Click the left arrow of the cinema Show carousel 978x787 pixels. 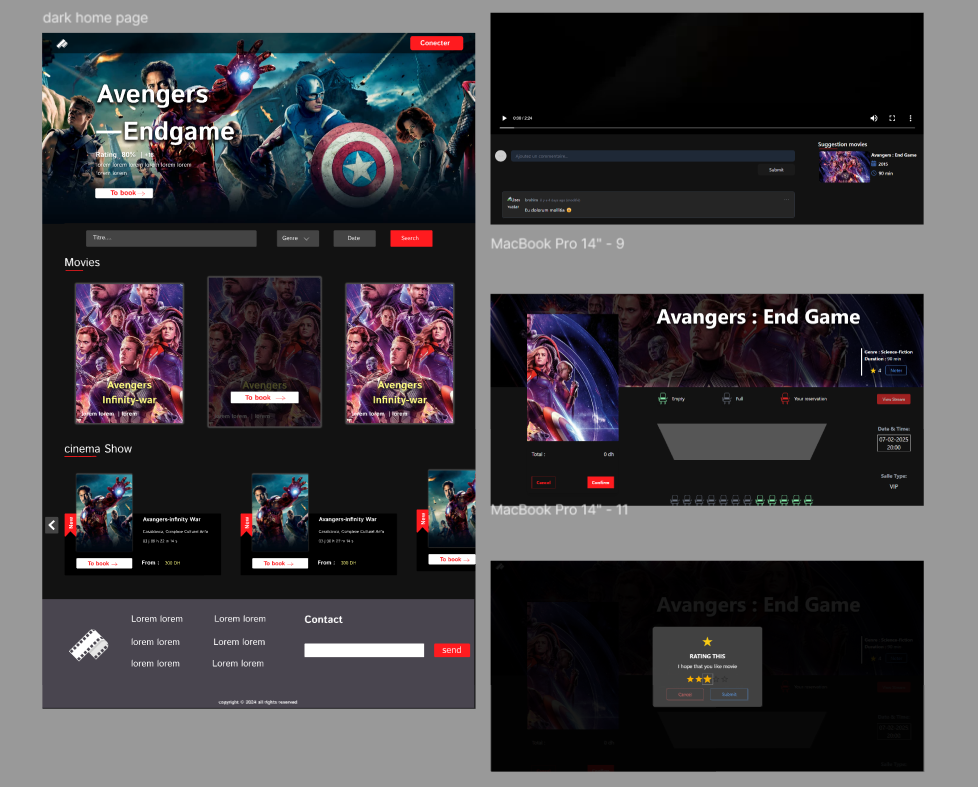pyautogui.click(x=52, y=525)
